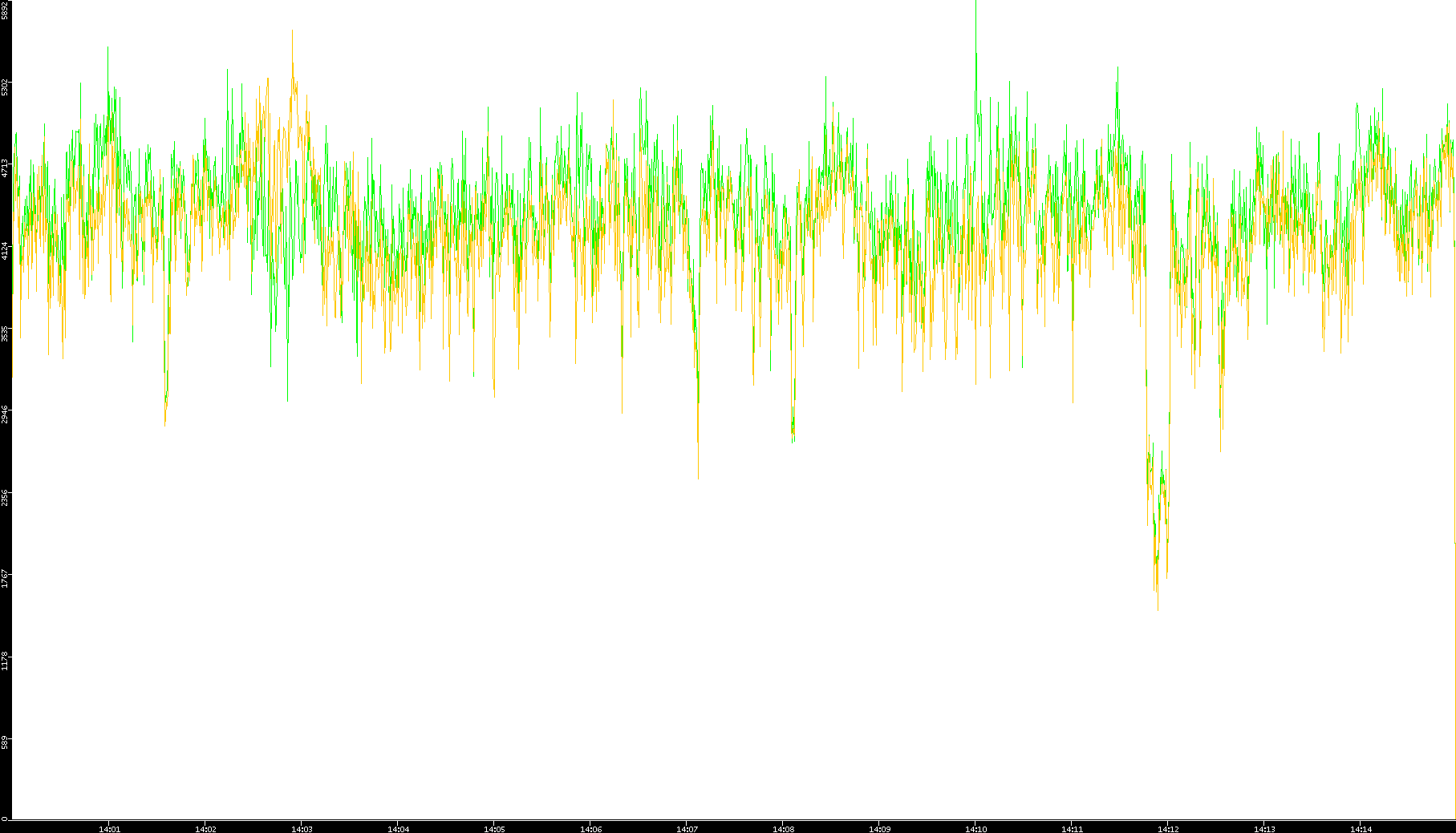
Task: Select the 14:09 time axis marker
Action: click(x=879, y=828)
